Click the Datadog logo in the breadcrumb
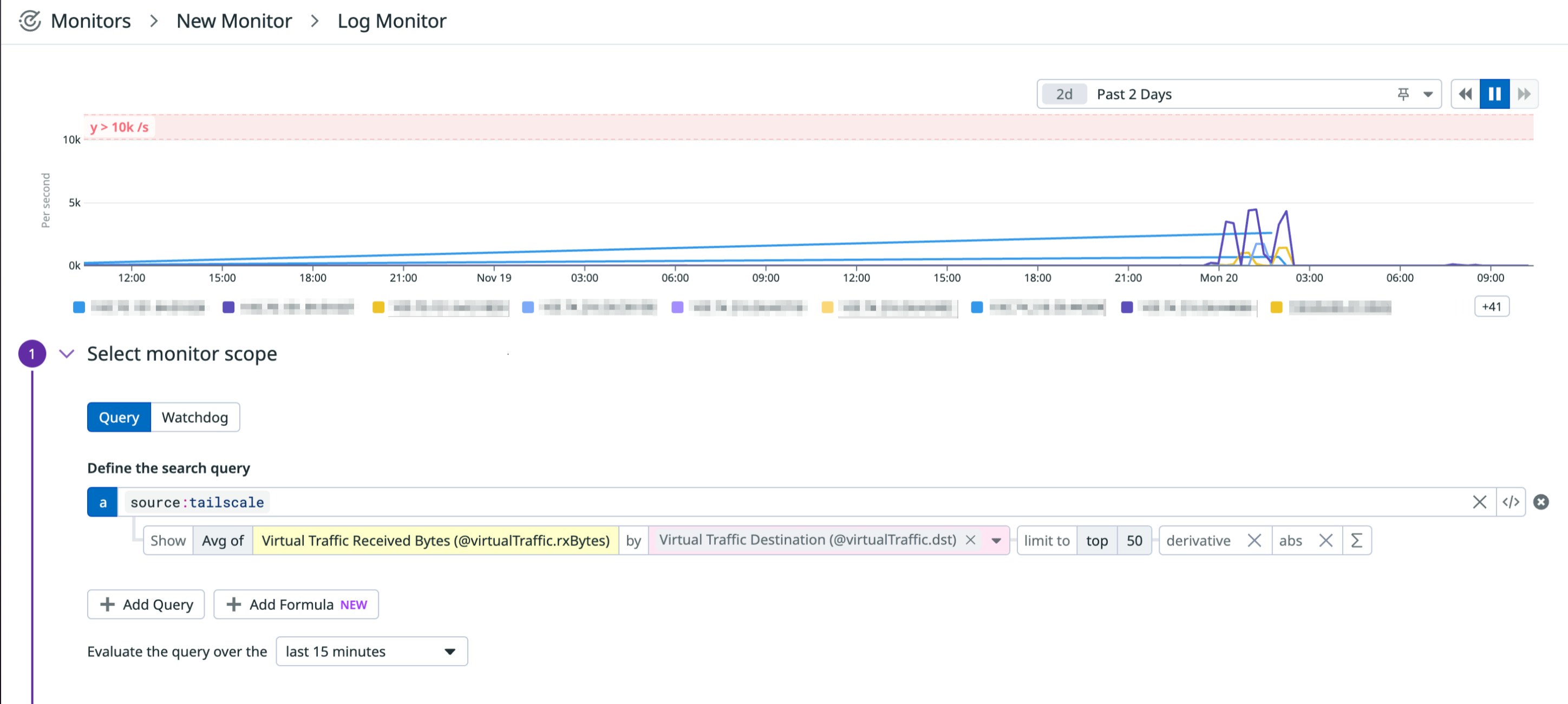 click(30, 20)
